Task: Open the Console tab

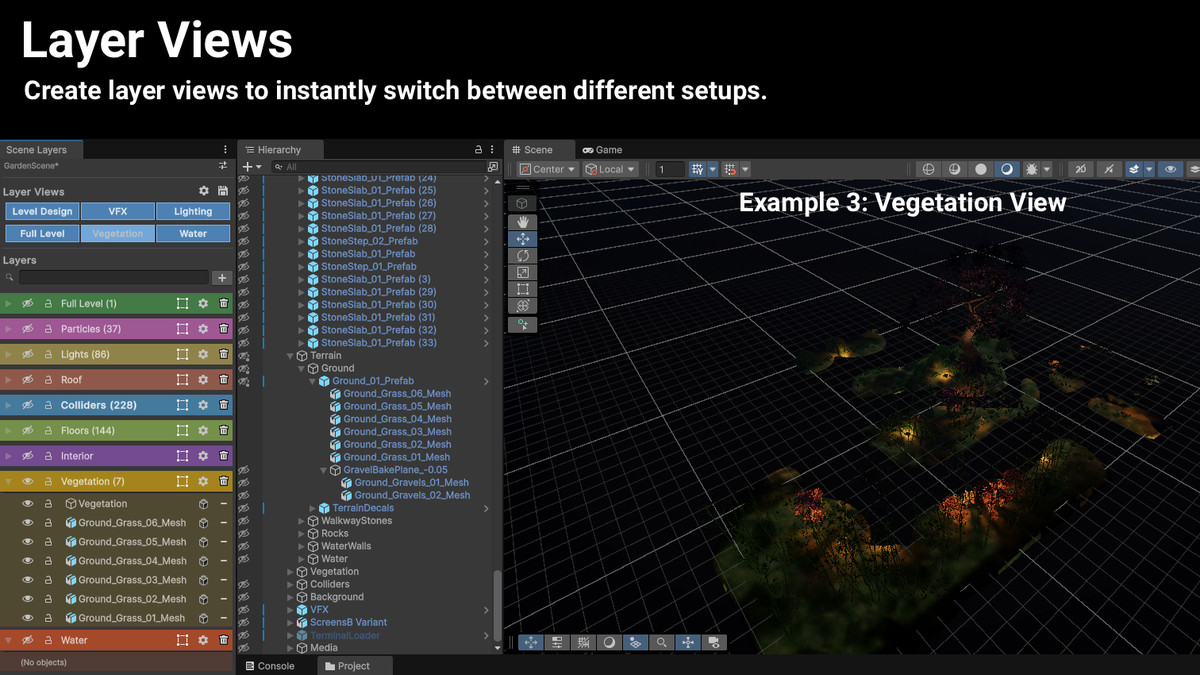Action: click(275, 665)
